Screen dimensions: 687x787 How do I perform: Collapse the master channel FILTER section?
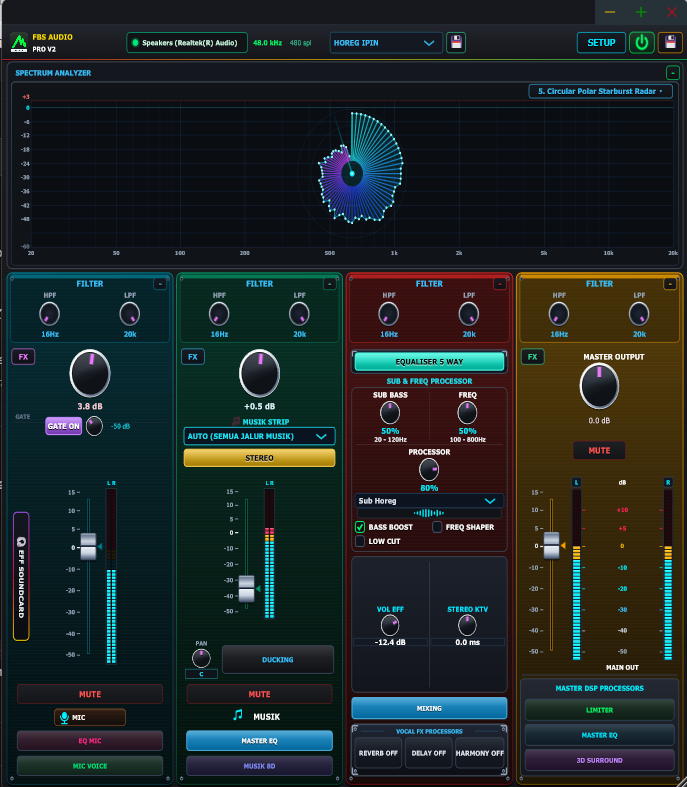point(670,284)
